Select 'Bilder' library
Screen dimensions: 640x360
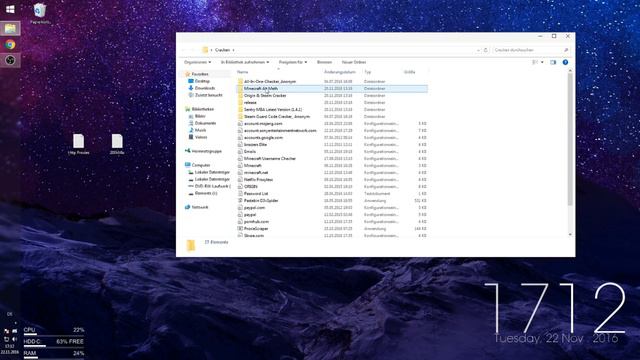click(200, 116)
